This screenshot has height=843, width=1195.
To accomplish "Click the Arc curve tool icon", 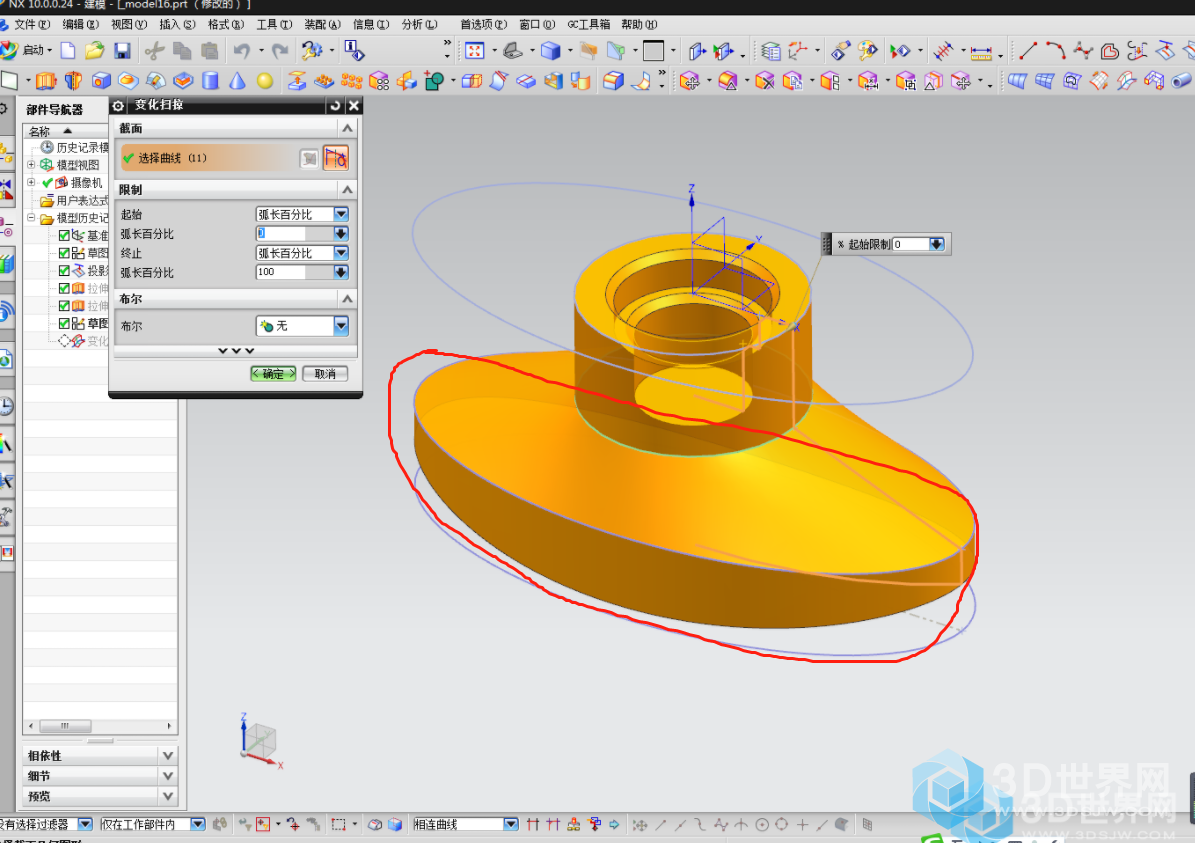I will pyautogui.click(x=1056, y=51).
